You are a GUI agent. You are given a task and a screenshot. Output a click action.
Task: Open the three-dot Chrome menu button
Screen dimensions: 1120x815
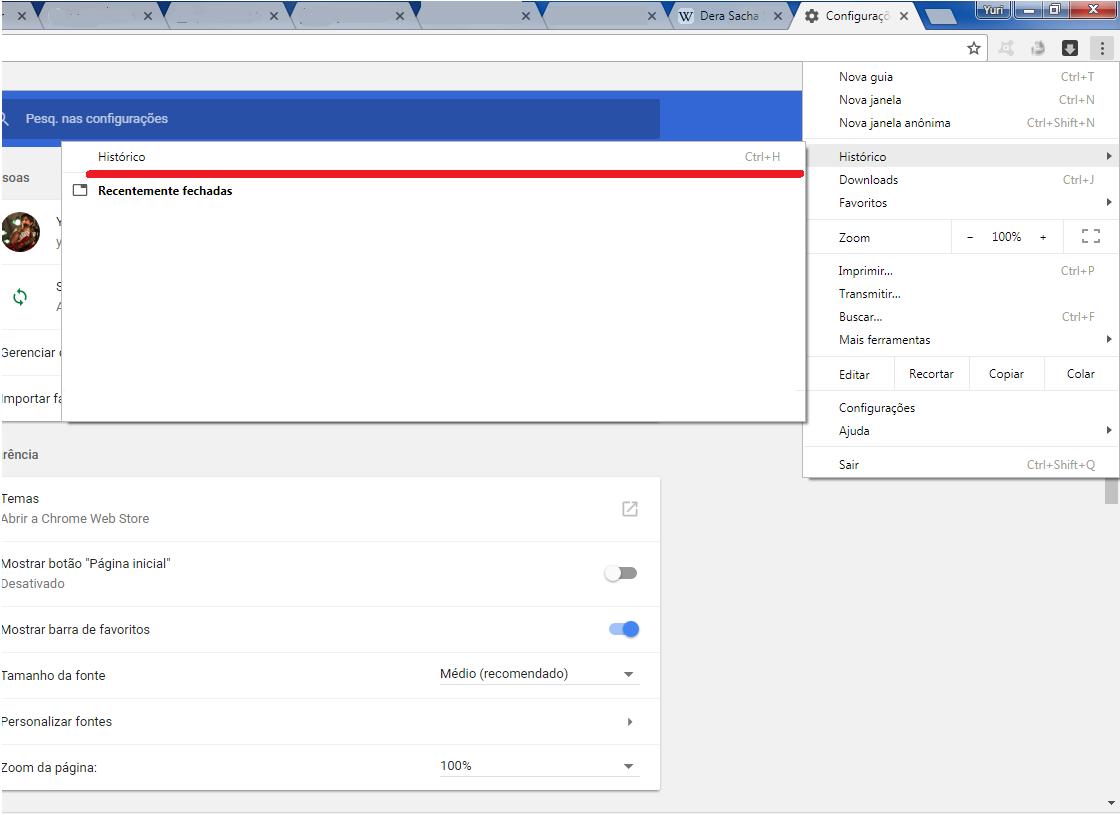[x=1101, y=48]
